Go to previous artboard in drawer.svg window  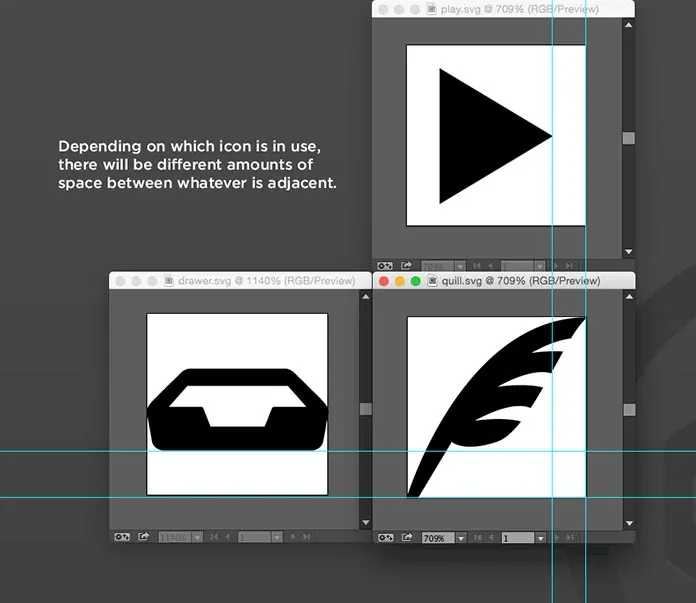click(x=227, y=537)
